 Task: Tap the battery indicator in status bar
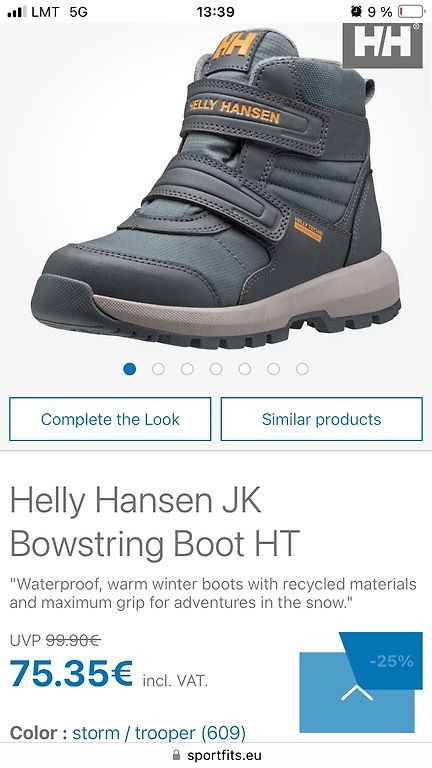410,11
